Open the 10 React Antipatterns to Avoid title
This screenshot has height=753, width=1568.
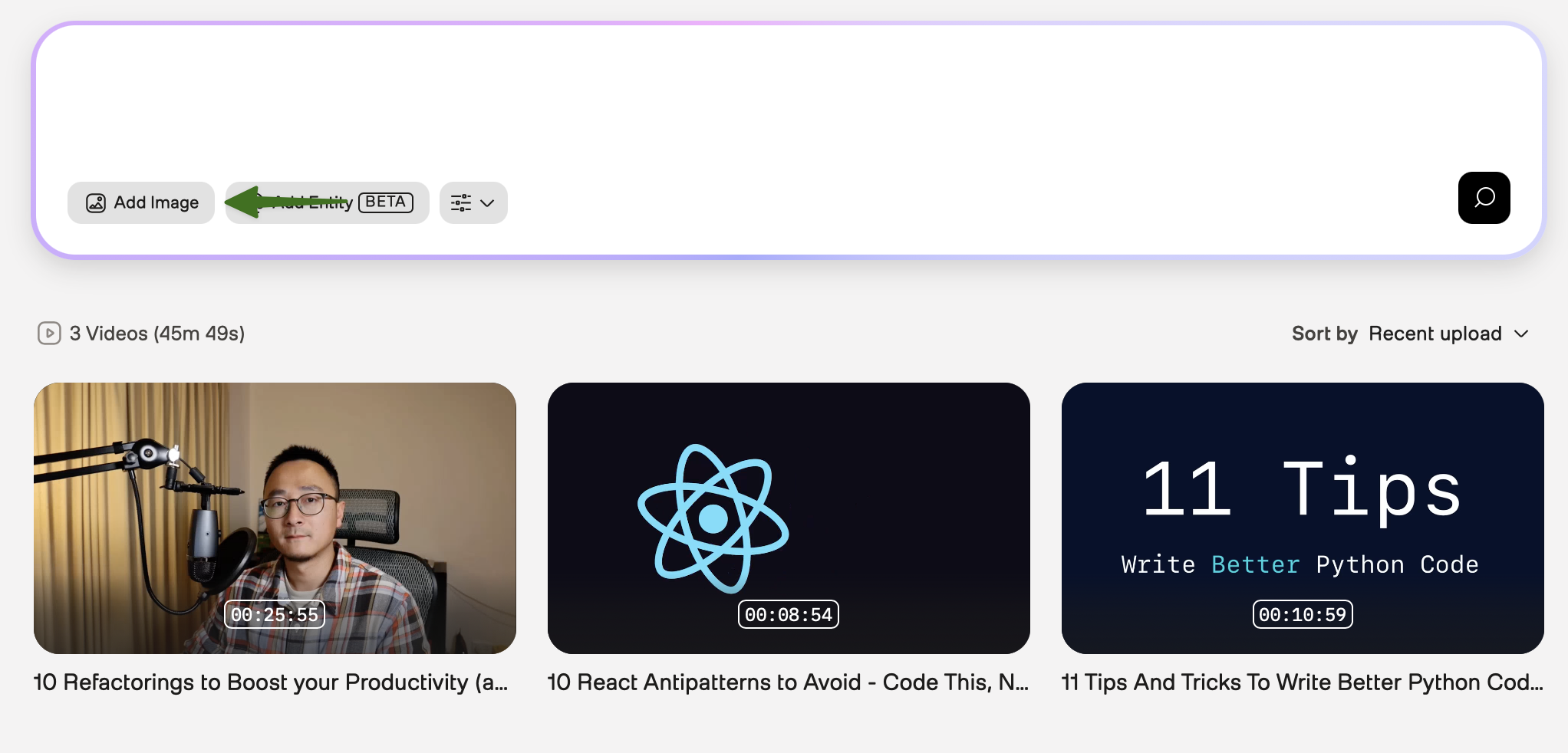[788, 682]
